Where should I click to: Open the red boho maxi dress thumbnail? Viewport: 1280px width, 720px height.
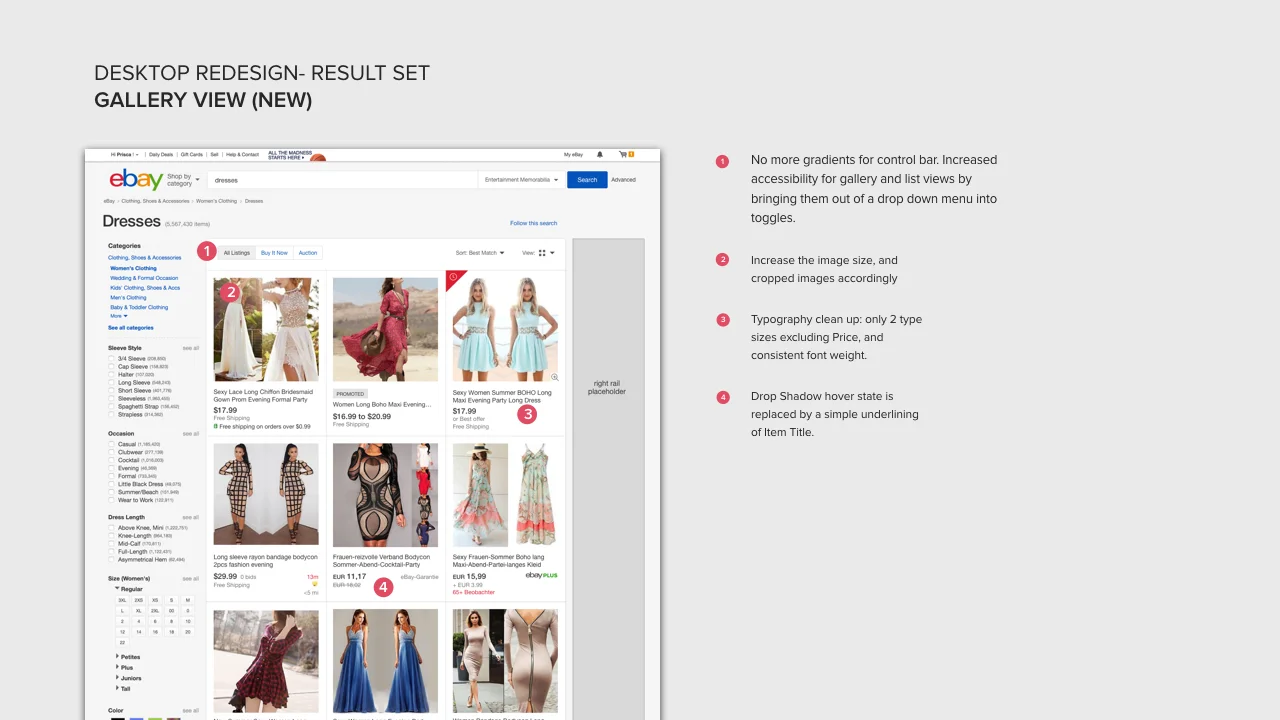click(x=385, y=329)
